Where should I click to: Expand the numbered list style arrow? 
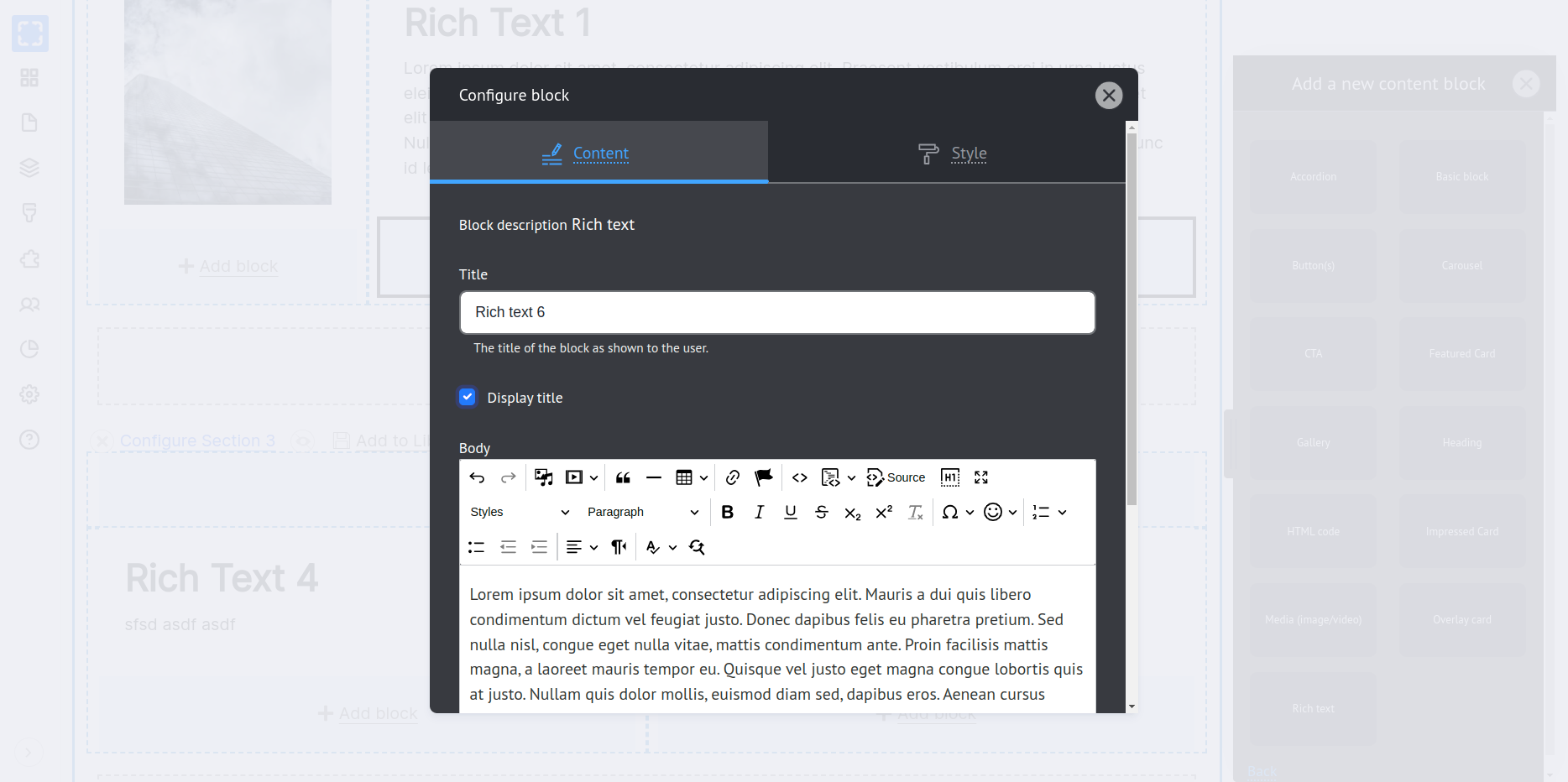[1062, 512]
